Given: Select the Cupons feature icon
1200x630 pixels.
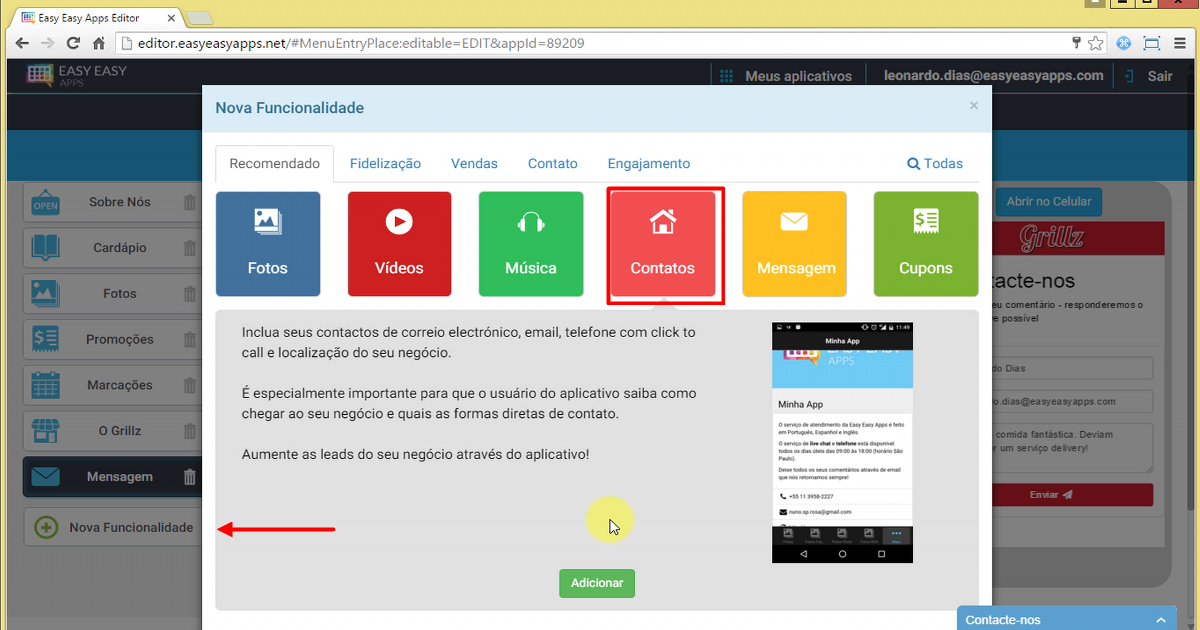Looking at the screenshot, I should pyautogui.click(x=925, y=243).
